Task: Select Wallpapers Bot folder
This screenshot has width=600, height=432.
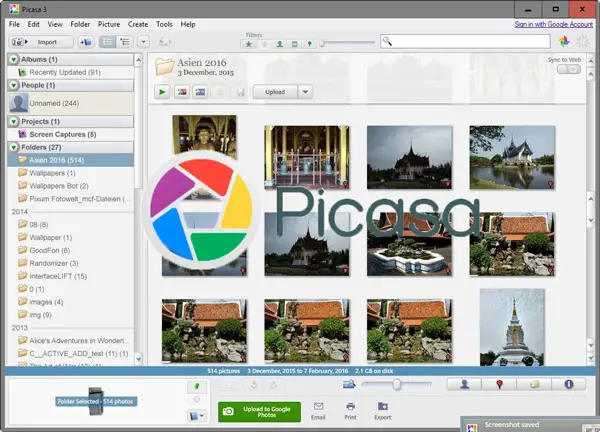Action: tap(70, 186)
